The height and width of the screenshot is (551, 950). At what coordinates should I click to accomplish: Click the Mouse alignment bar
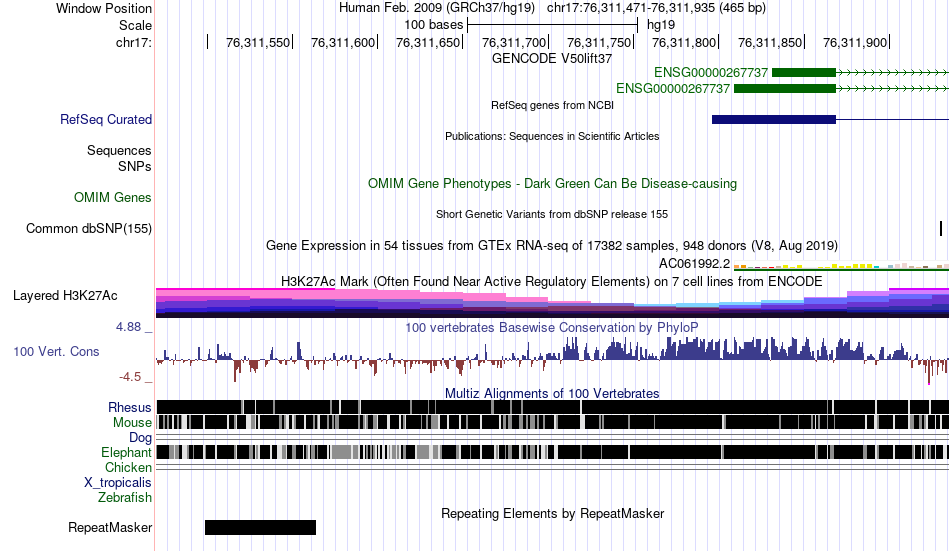click(x=553, y=422)
